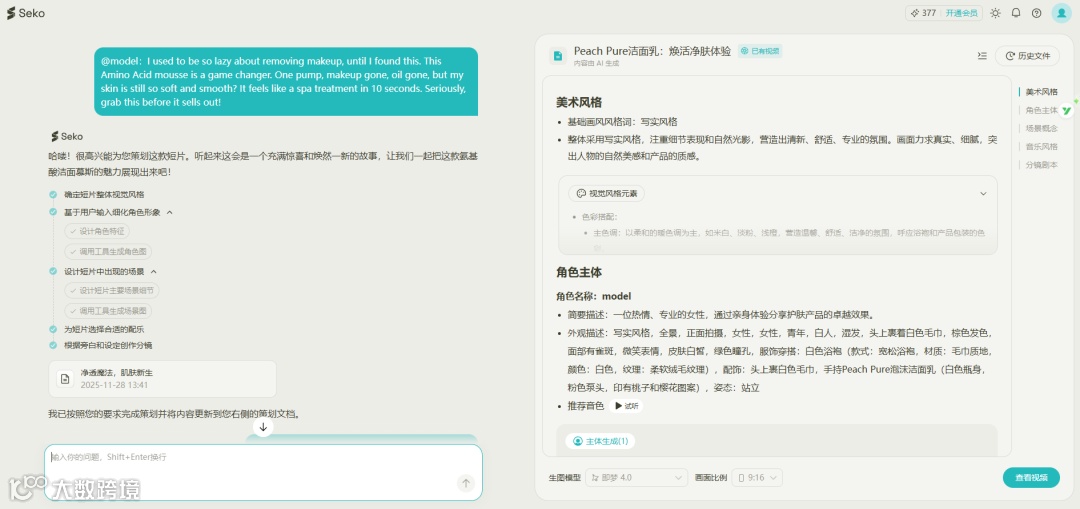Viewport: 1080px width, 509px height.
Task: Open 历史文件 history files
Action: (x=1028, y=56)
